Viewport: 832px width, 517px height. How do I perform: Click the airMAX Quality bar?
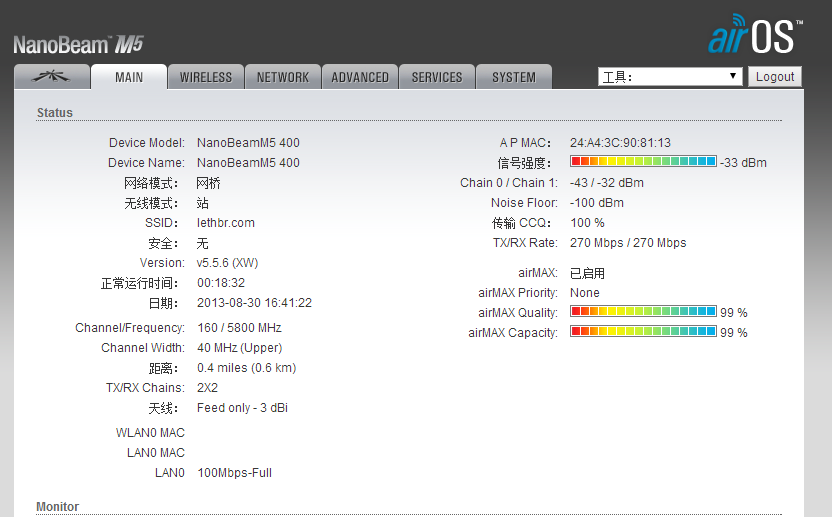(x=643, y=312)
